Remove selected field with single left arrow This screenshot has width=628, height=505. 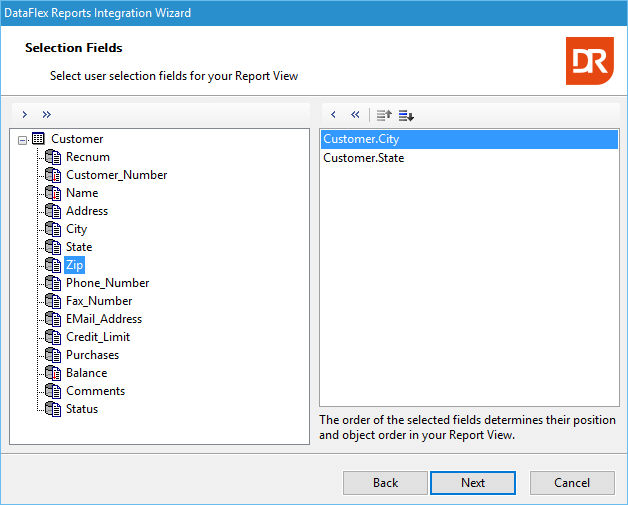click(333, 115)
